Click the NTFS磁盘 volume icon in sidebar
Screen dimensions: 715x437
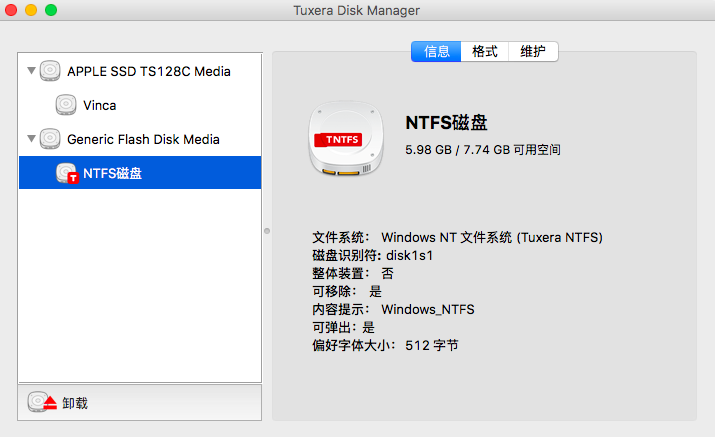coord(67,173)
